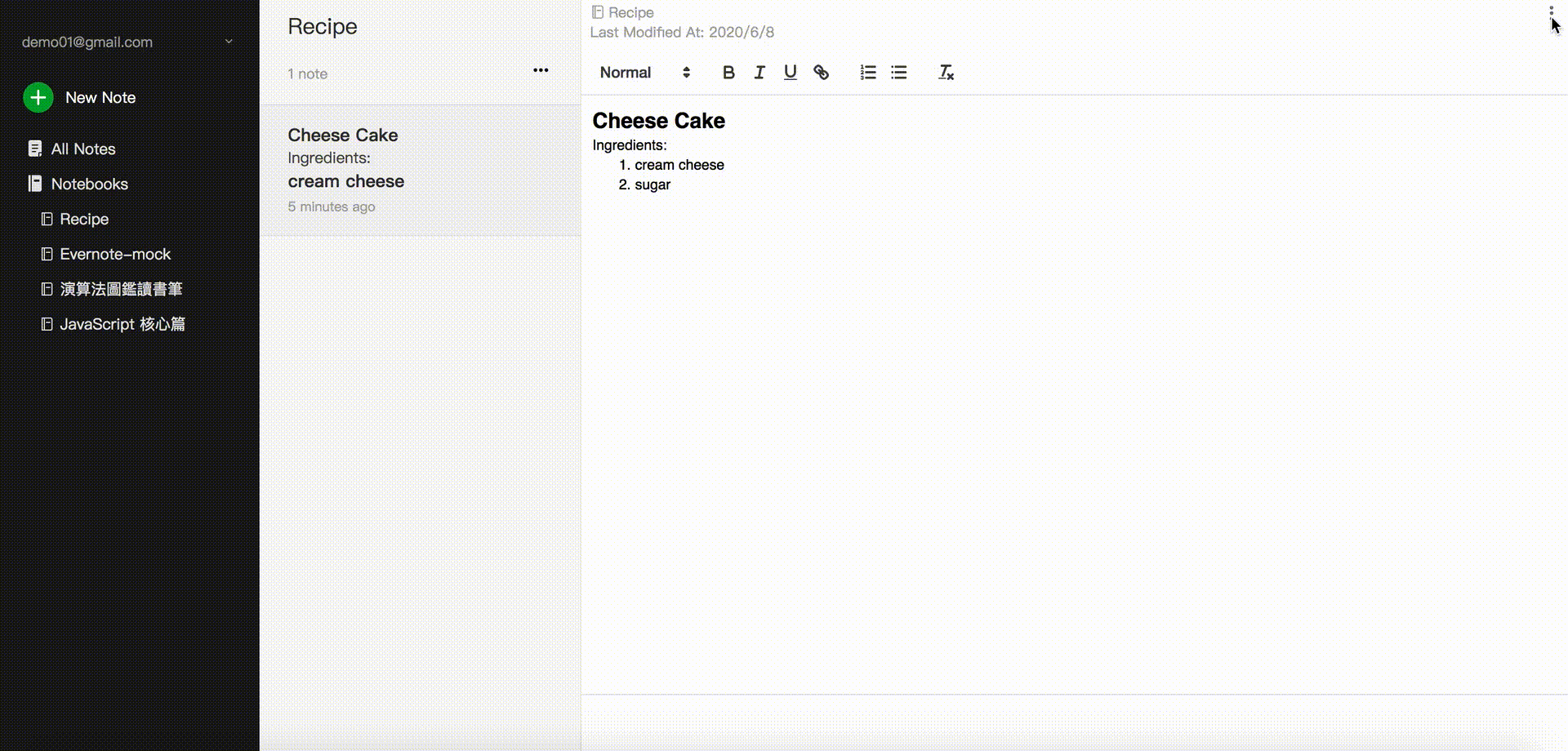
Task: Click the 'cream cheese' list item in editor
Action: click(x=679, y=165)
